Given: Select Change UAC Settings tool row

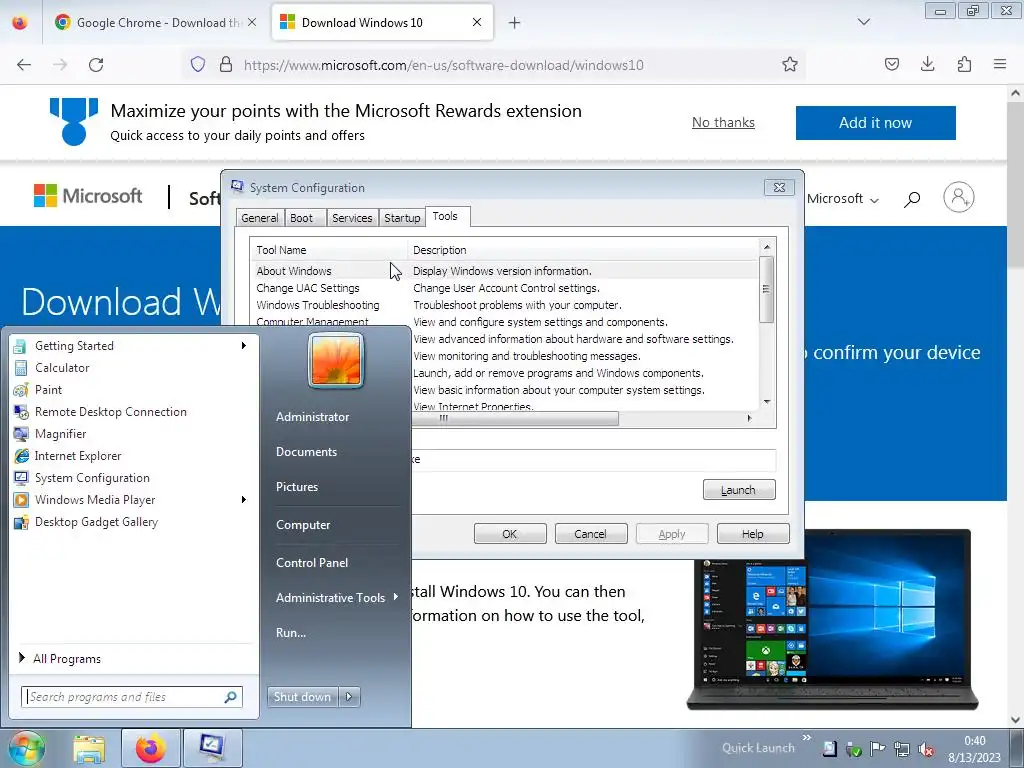Looking at the screenshot, I should point(504,288).
